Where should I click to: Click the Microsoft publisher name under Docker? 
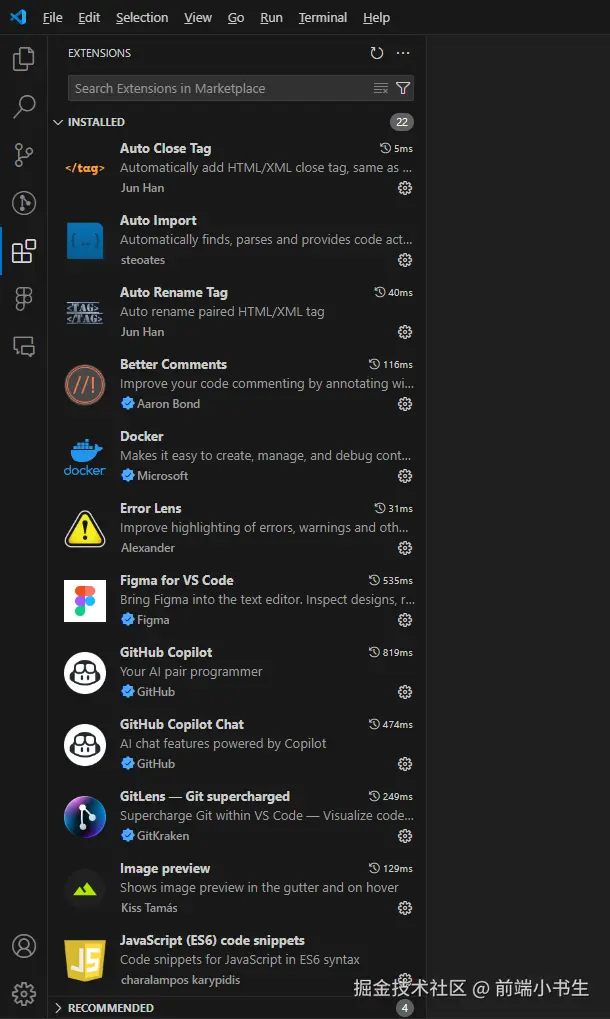click(x=162, y=476)
